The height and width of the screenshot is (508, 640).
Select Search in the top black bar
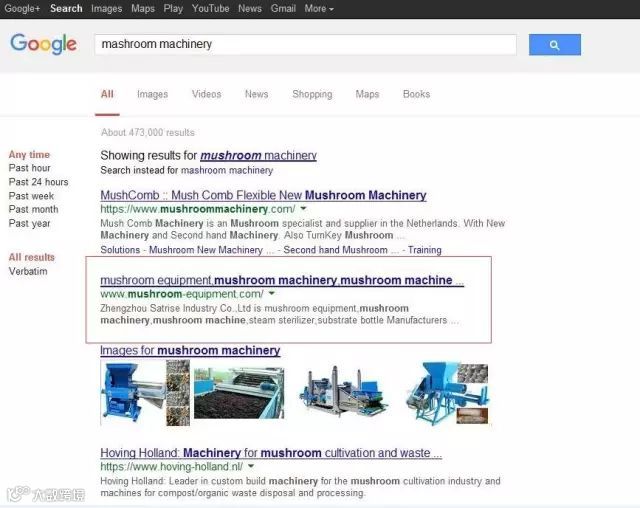click(66, 9)
